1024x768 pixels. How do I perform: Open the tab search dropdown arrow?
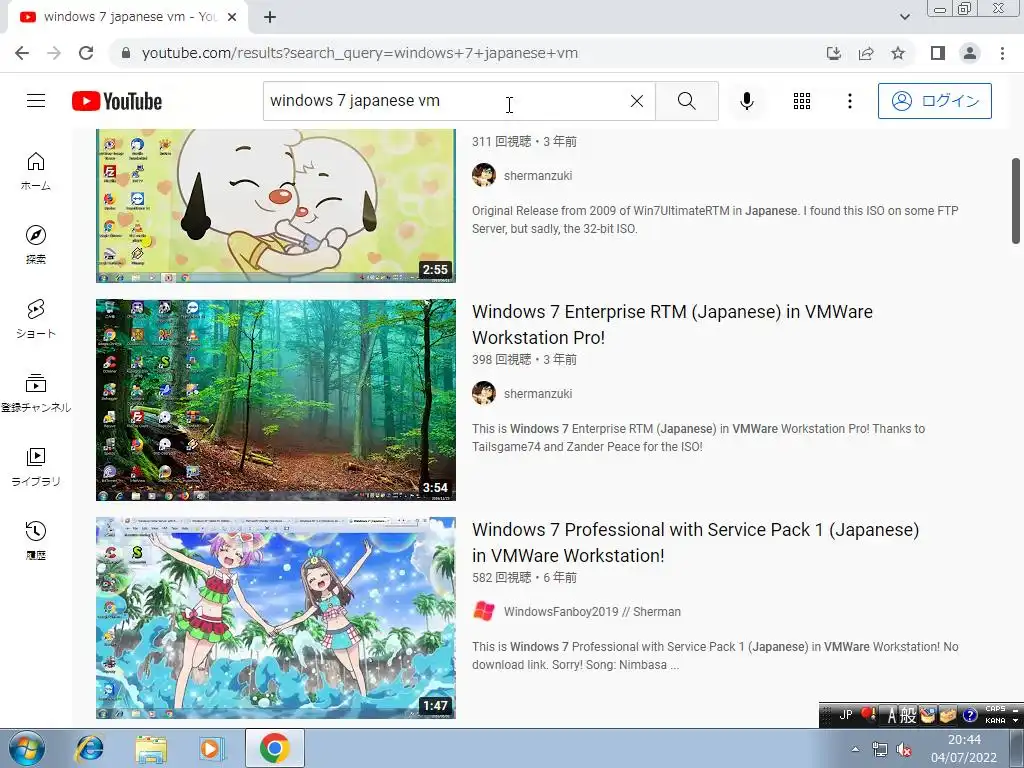[904, 17]
